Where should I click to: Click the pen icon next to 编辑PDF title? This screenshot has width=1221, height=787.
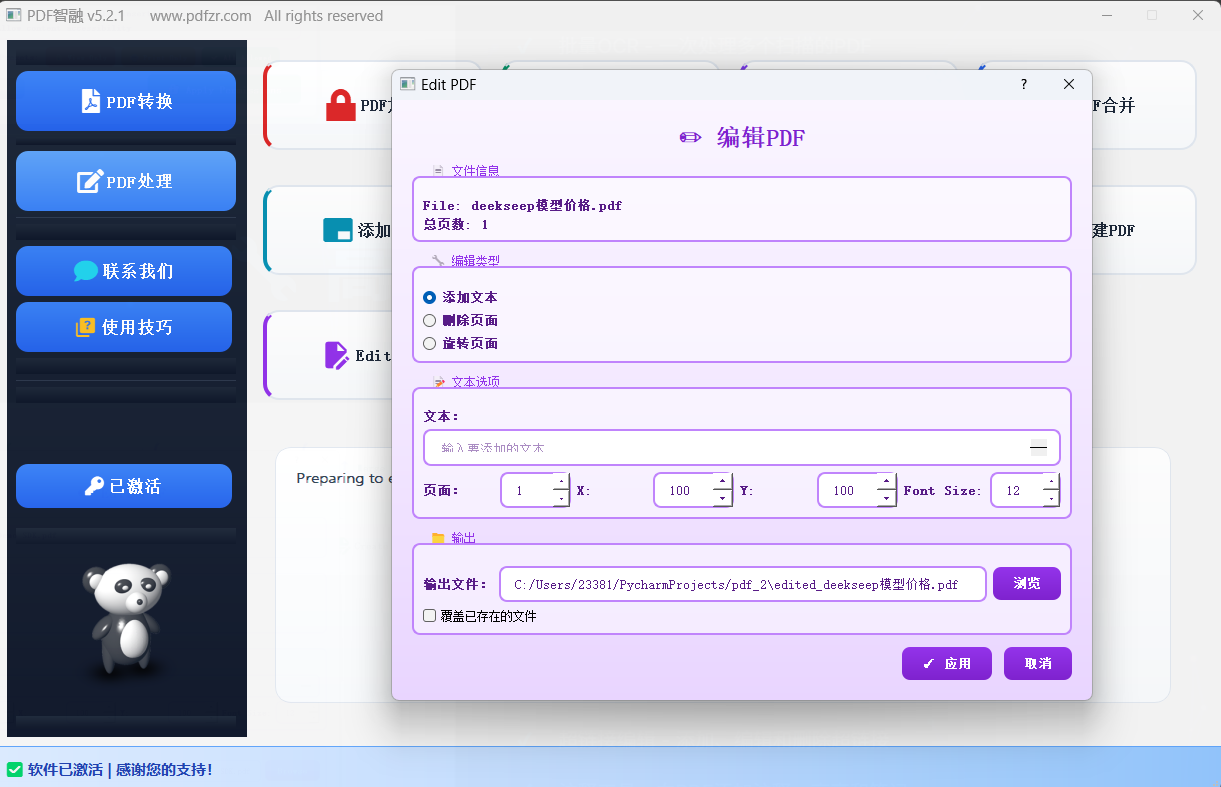coord(689,137)
